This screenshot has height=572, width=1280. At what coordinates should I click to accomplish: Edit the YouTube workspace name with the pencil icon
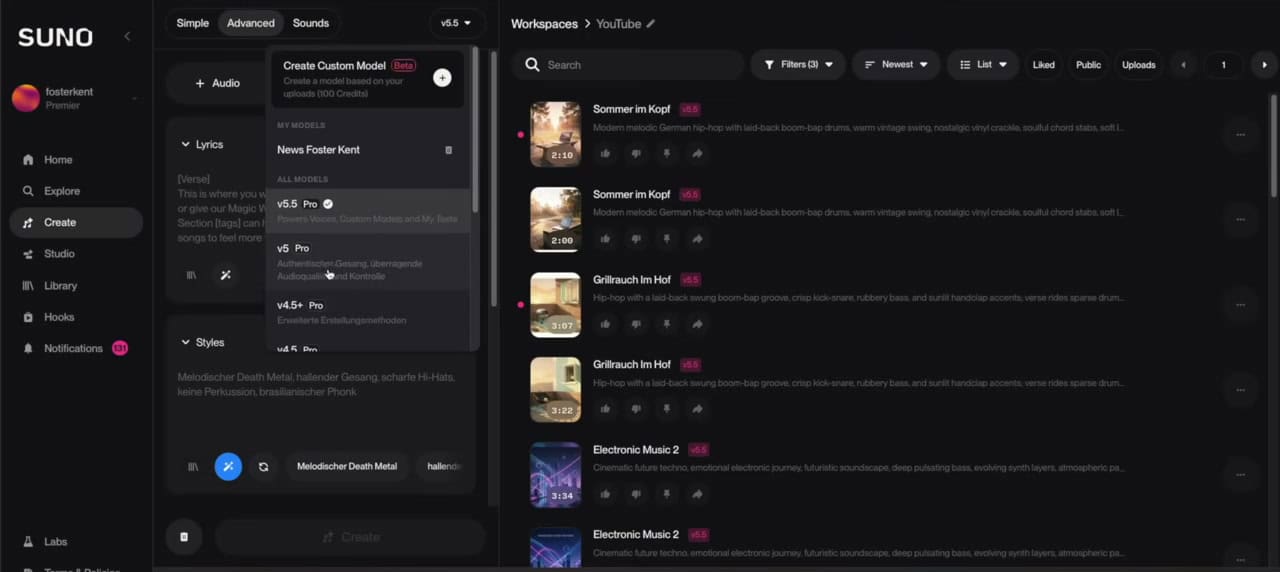(651, 23)
